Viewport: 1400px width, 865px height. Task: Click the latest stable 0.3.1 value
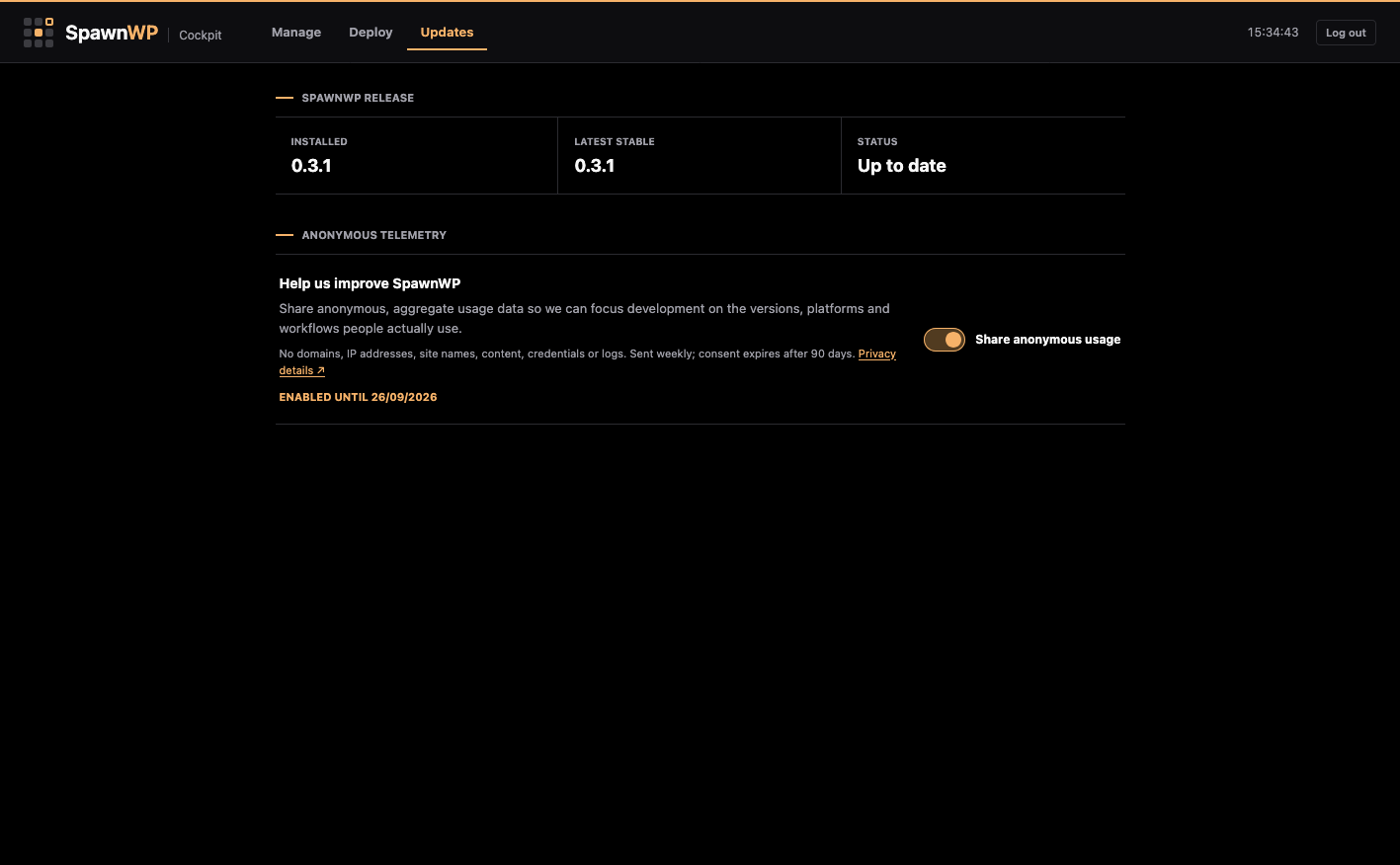coord(595,166)
